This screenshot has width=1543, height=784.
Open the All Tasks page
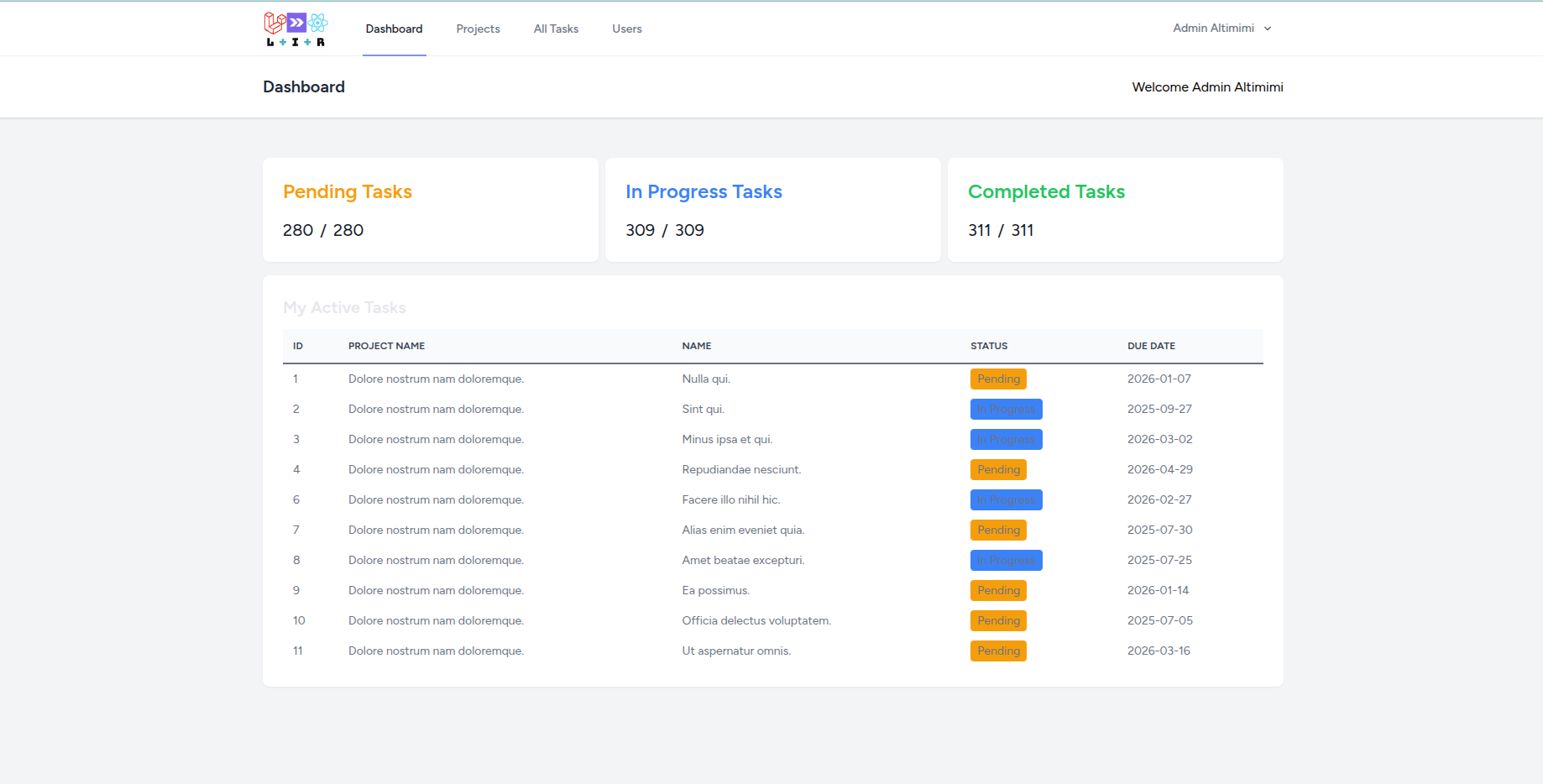(x=556, y=29)
